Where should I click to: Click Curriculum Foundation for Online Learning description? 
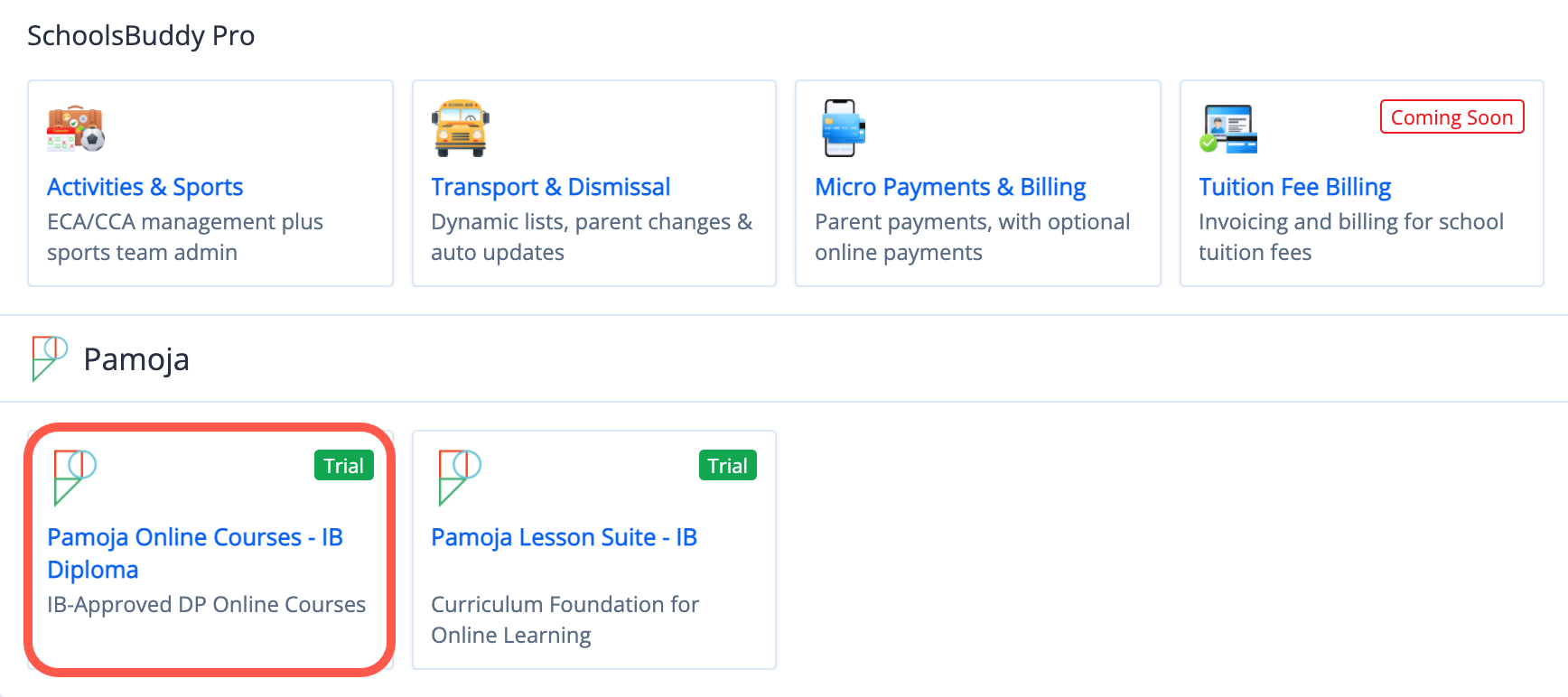click(565, 619)
